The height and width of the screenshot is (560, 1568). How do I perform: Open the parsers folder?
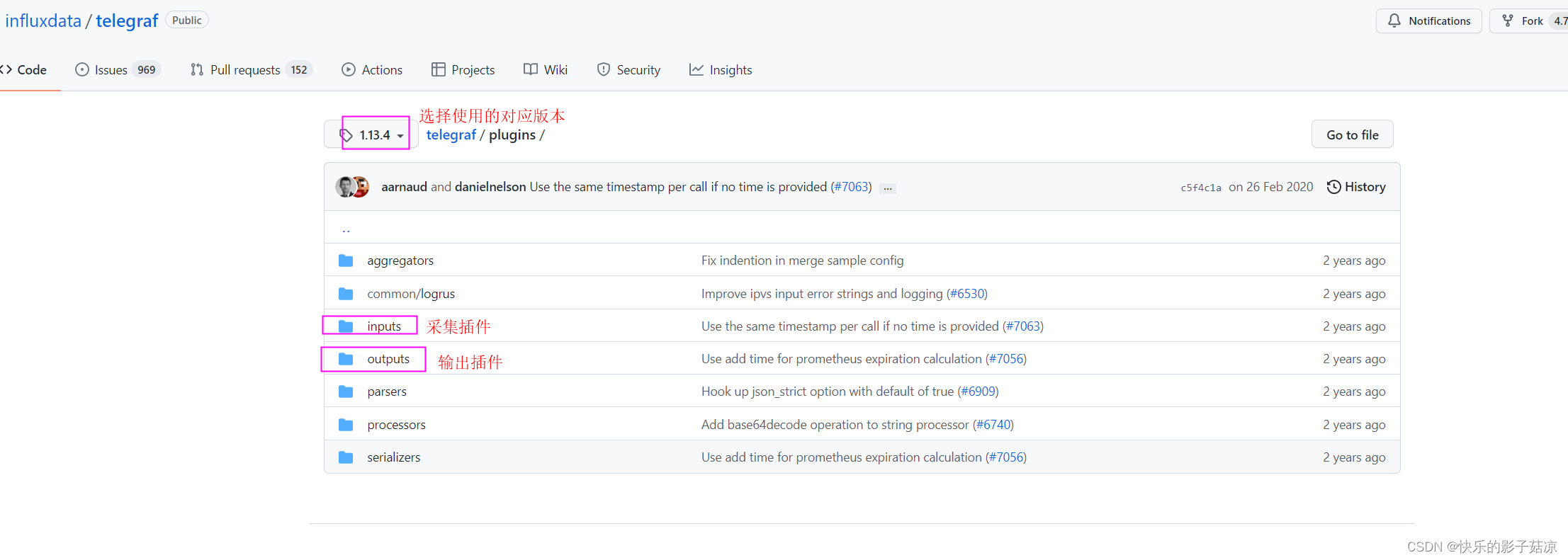[x=387, y=392]
